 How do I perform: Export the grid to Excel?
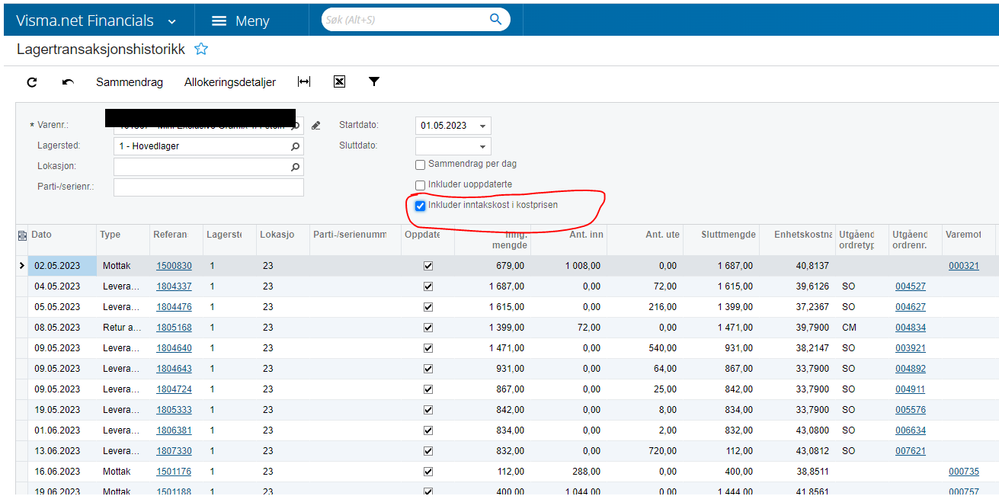tap(340, 82)
